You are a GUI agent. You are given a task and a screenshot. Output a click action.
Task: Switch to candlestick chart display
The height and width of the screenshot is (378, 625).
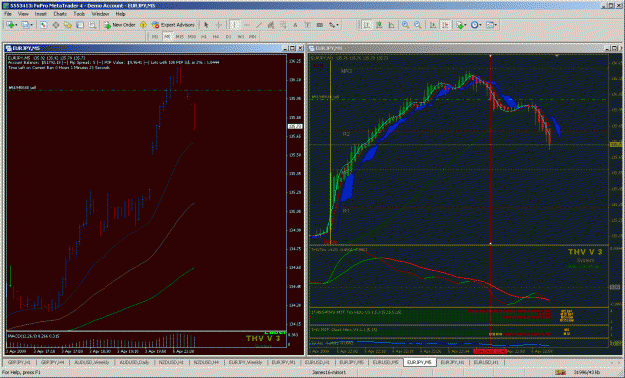tap(379, 25)
